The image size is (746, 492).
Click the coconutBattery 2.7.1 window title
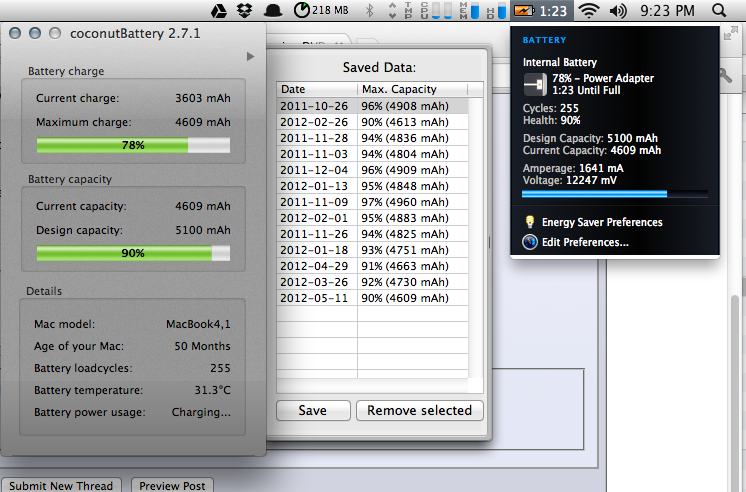click(x=135, y=33)
